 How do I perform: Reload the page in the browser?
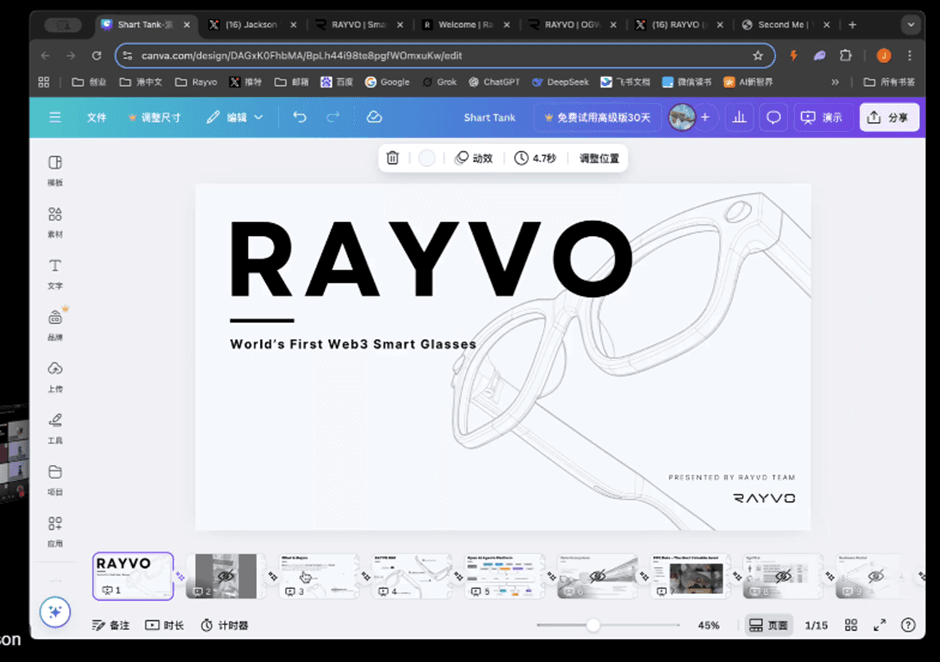click(x=97, y=56)
